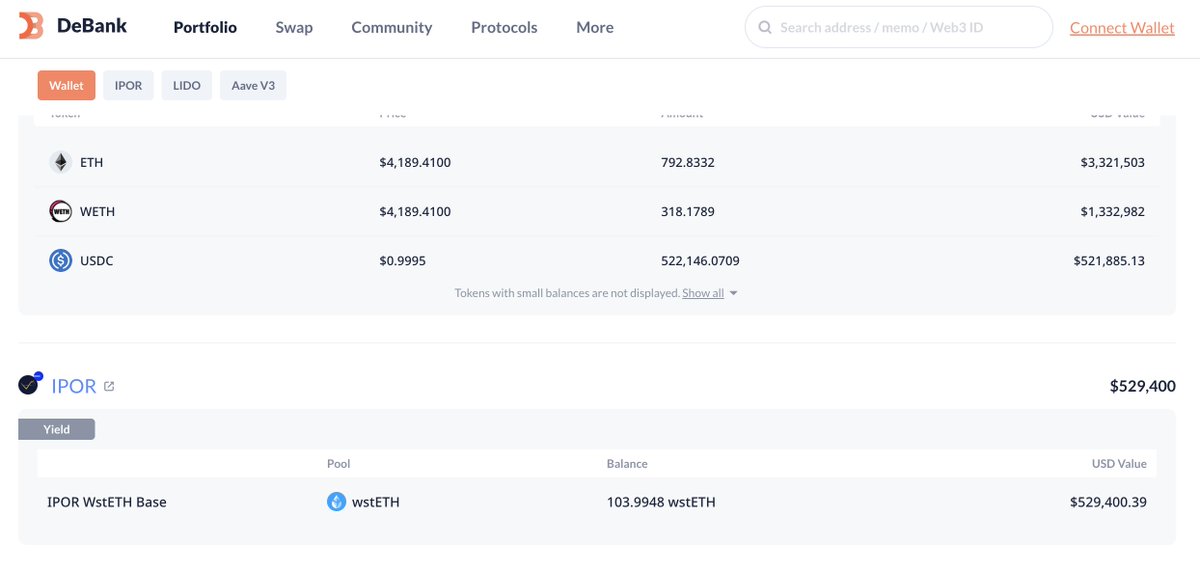Image resolution: width=1200 pixels, height=571 pixels.
Task: Select the Wallet filter chip
Action: click(67, 86)
